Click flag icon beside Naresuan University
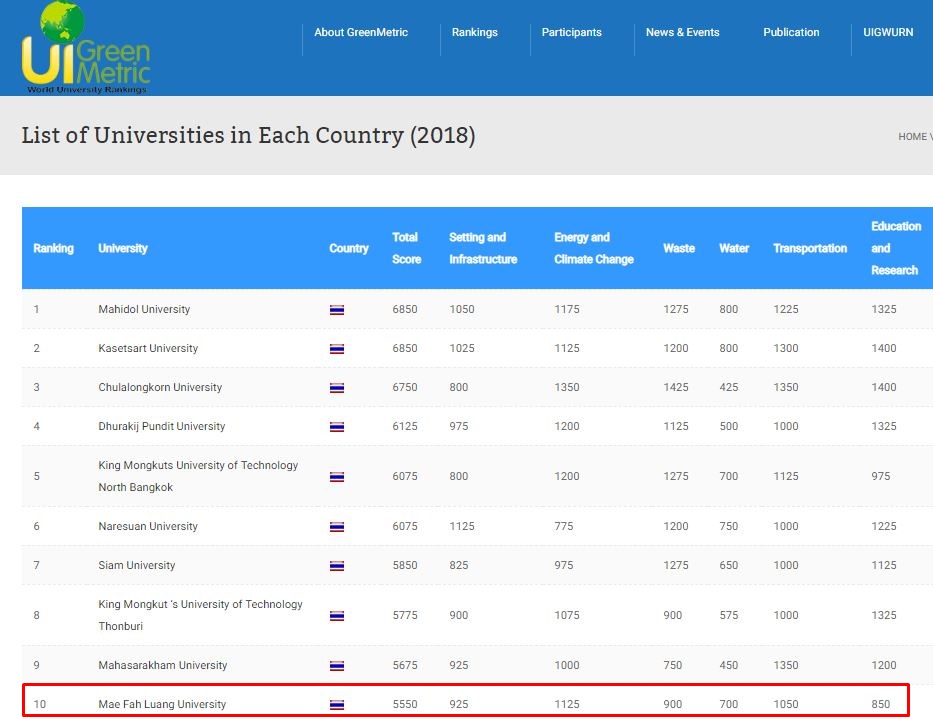Image resolution: width=933 pixels, height=719 pixels. tap(337, 527)
